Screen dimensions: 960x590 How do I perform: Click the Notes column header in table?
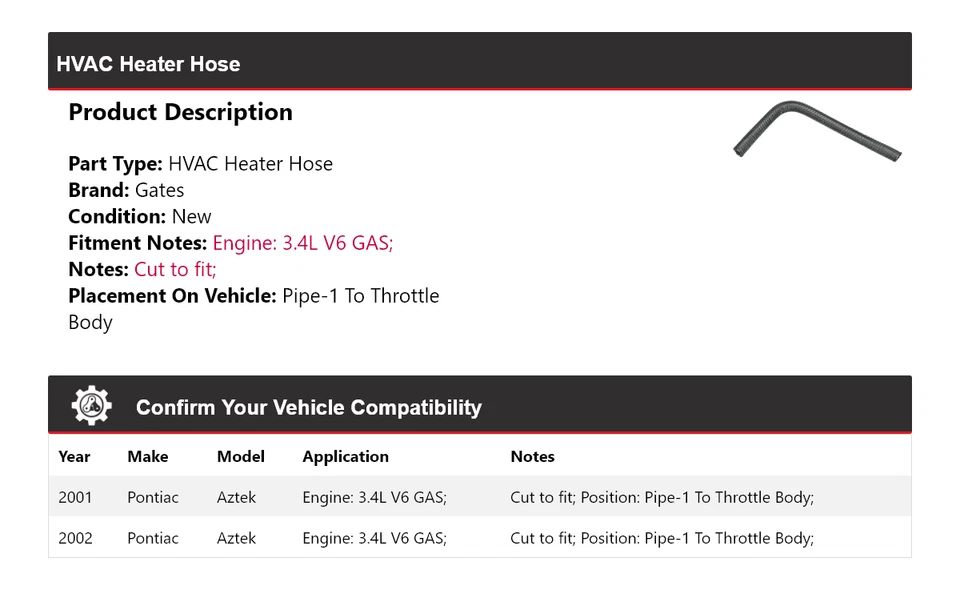(x=532, y=456)
